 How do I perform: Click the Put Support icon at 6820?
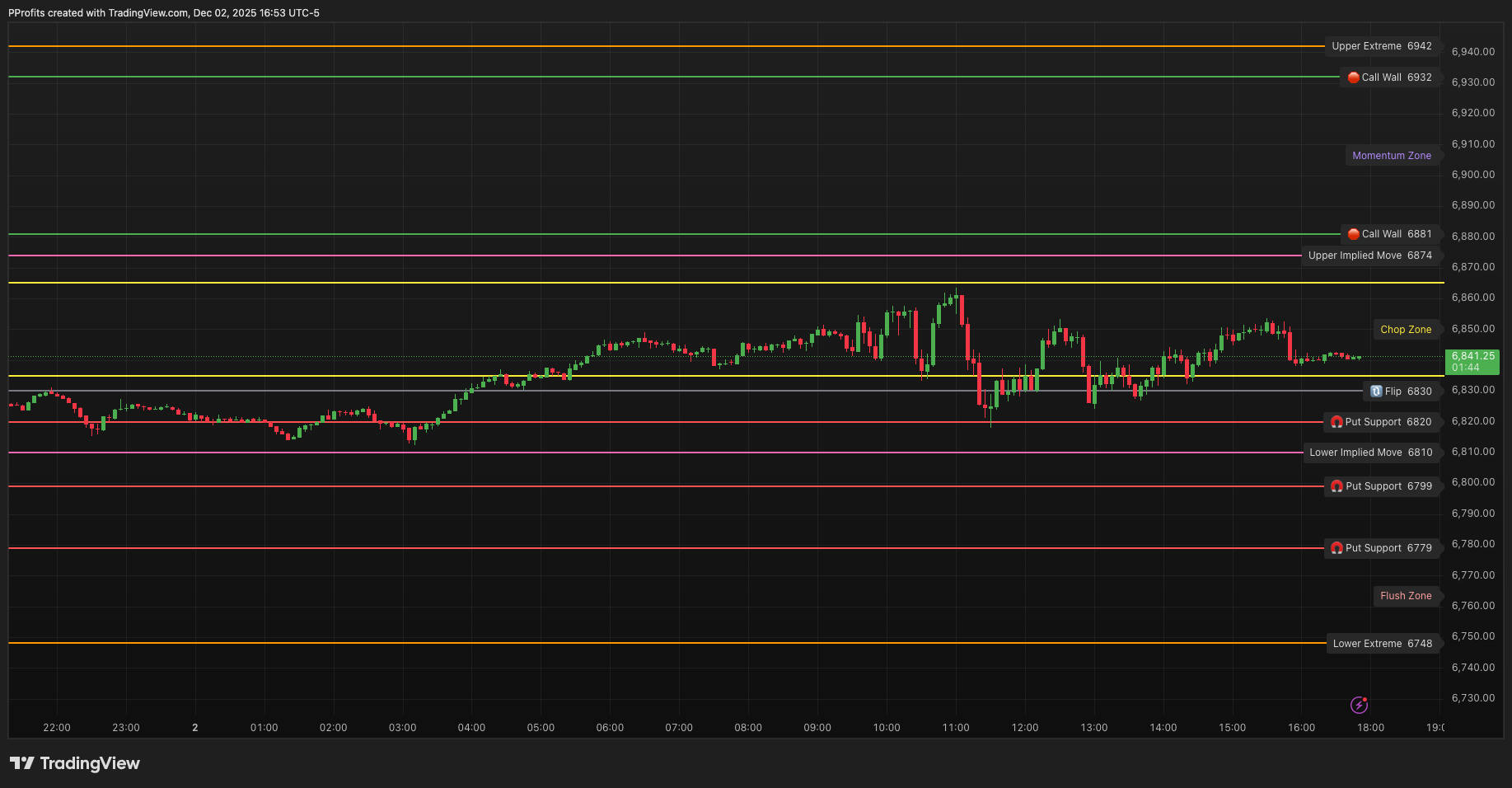[x=1336, y=422]
